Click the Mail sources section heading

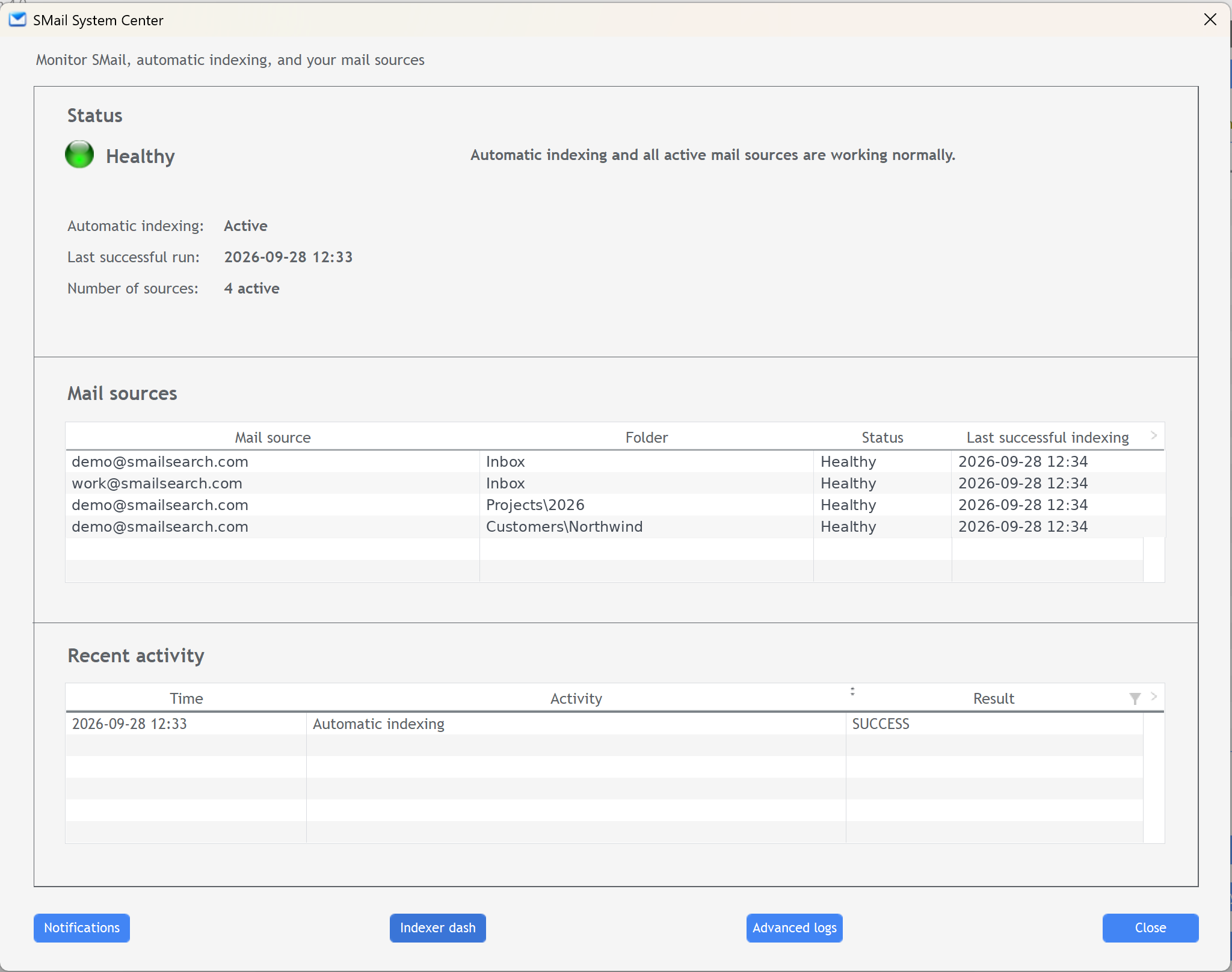pyautogui.click(x=122, y=393)
